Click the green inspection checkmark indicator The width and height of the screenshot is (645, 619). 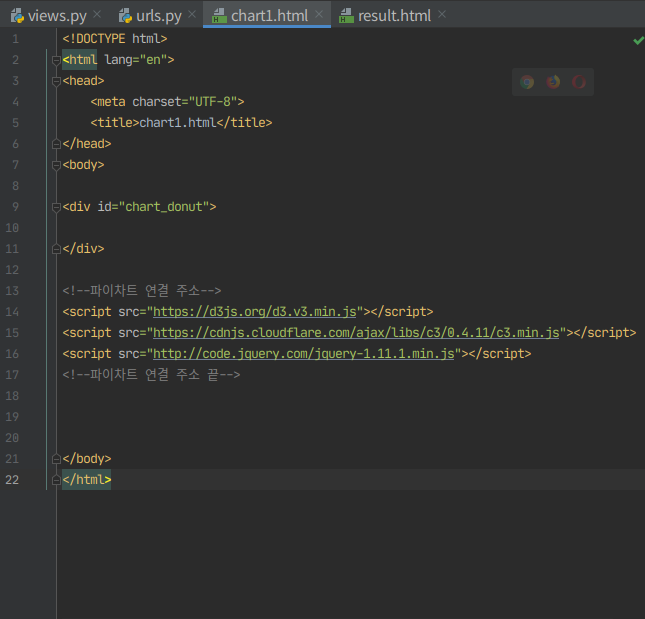[x=638, y=40]
